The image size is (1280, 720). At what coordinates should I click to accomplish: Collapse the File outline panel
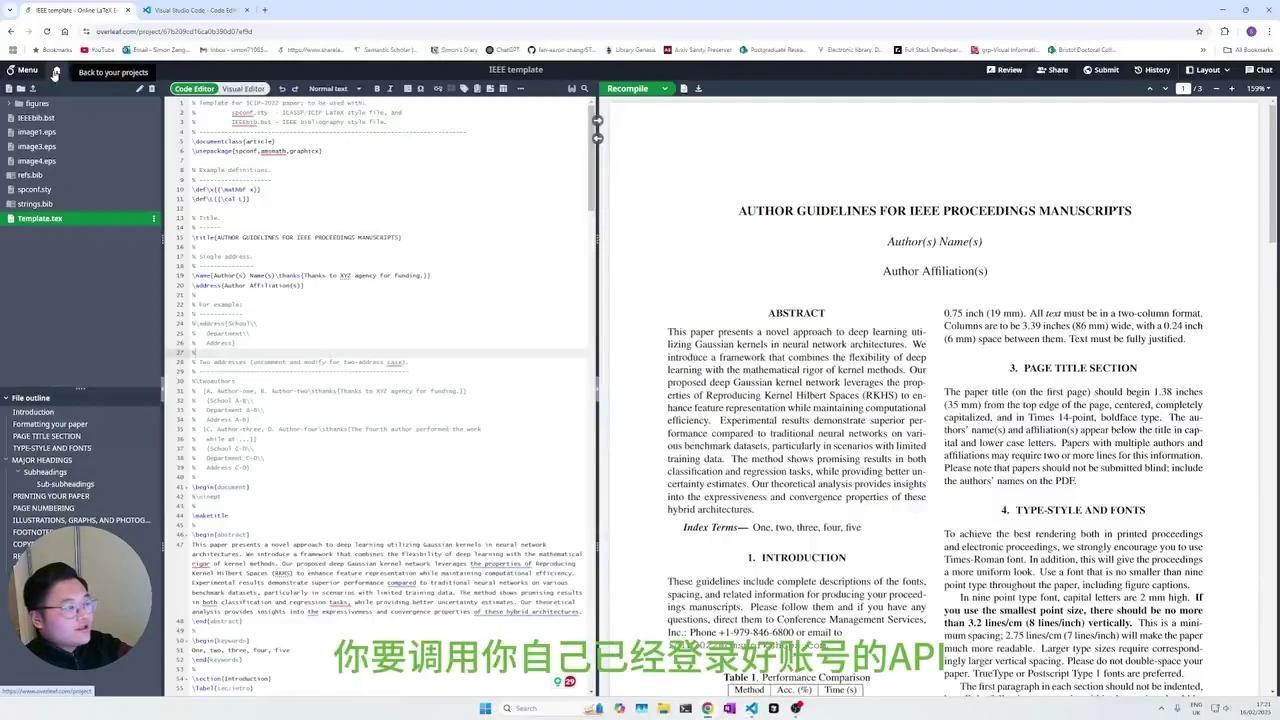pos(6,398)
